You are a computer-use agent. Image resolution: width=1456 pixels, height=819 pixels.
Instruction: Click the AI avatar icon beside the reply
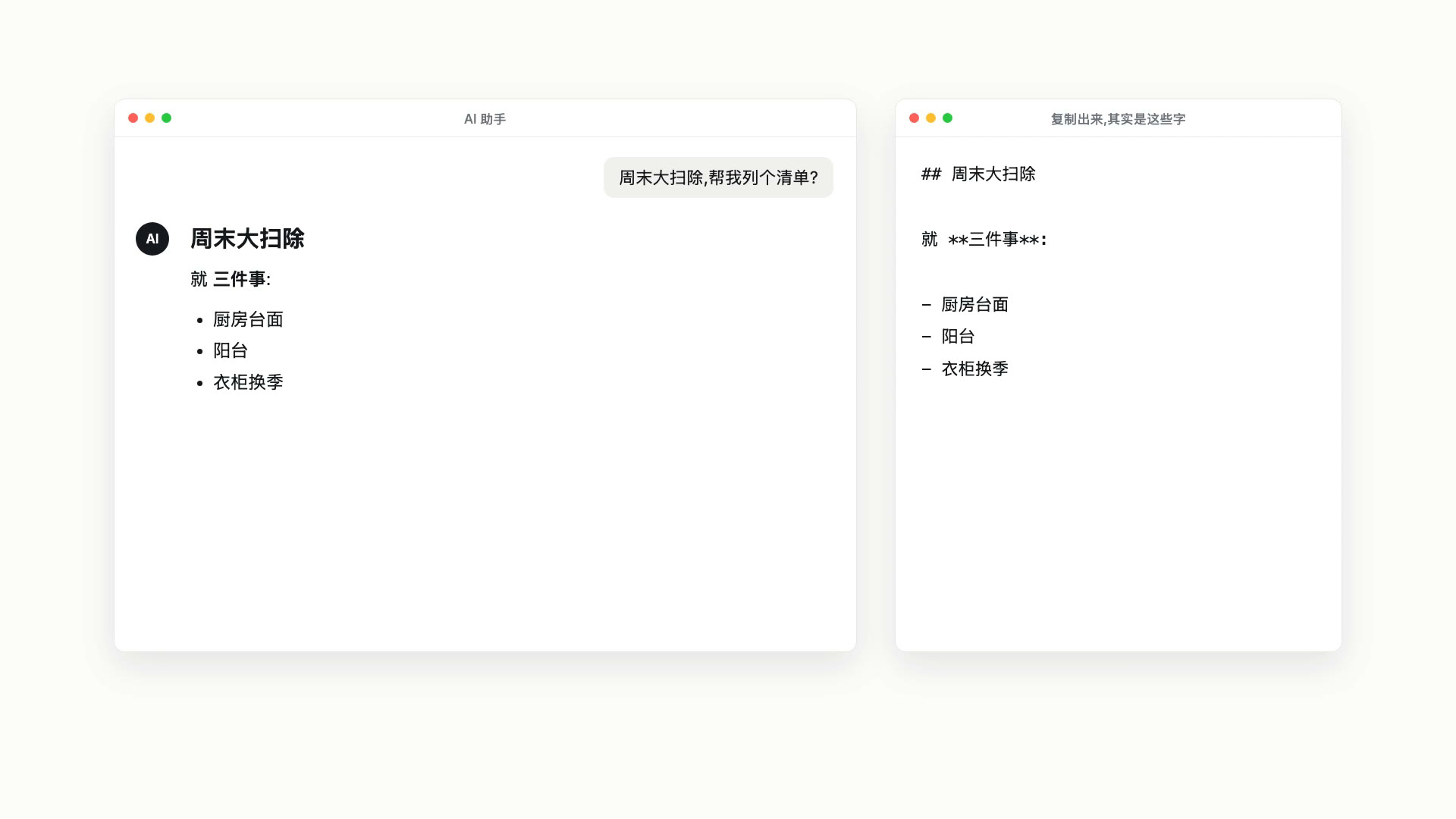coord(152,239)
